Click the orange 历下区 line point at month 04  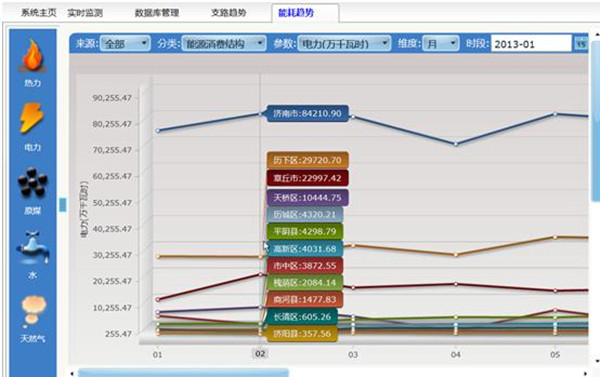pos(456,255)
